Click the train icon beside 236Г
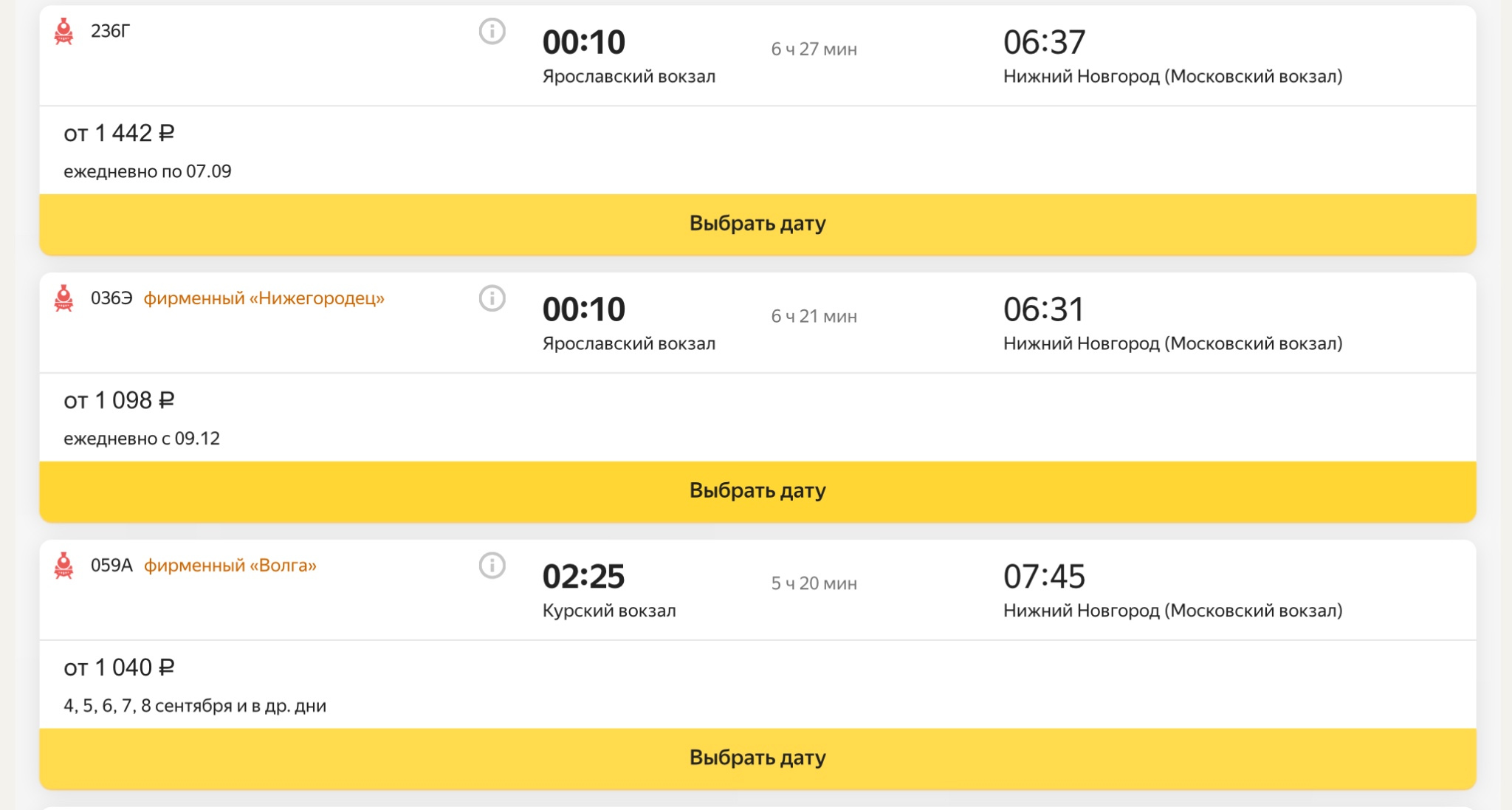1512x810 pixels. click(x=64, y=32)
